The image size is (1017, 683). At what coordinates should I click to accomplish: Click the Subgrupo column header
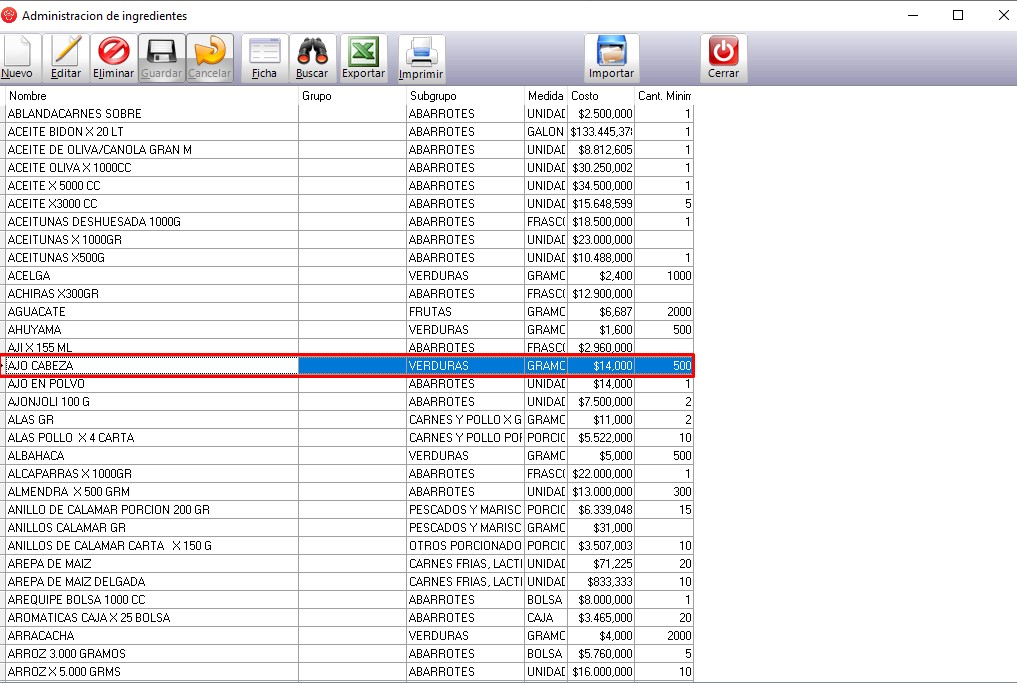[465, 96]
